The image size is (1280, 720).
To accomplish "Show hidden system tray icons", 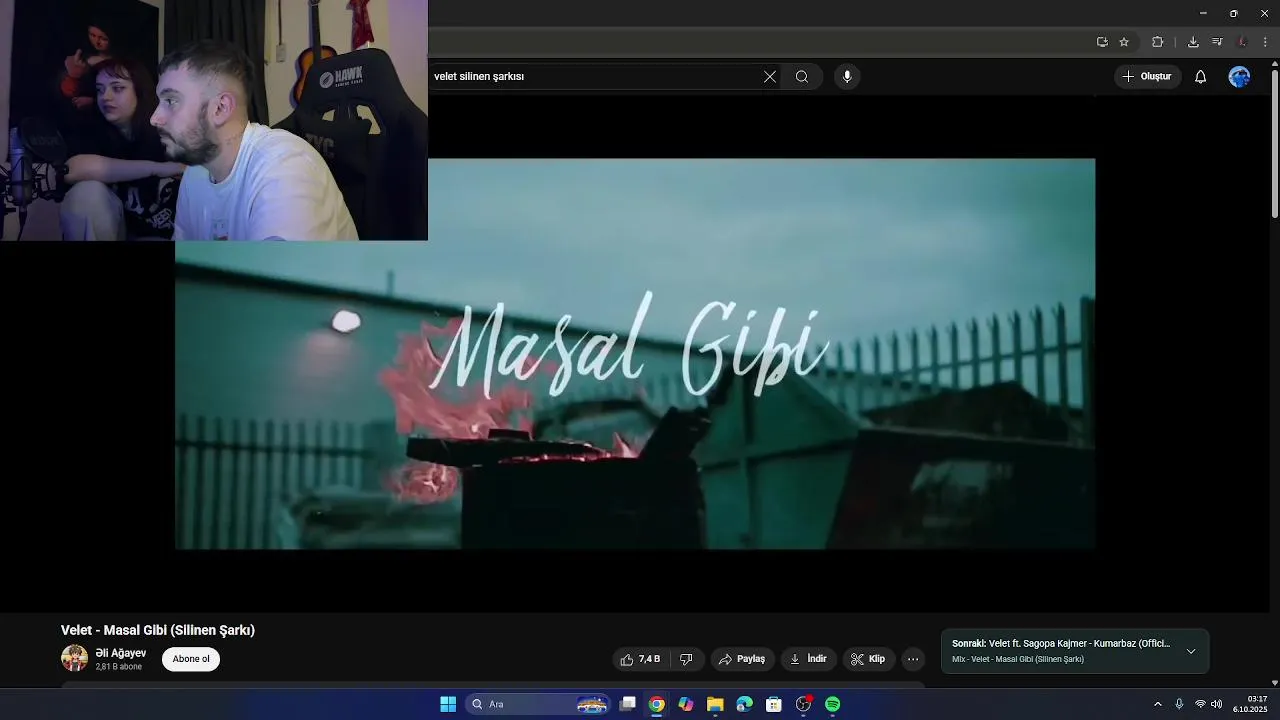I will tap(1158, 704).
